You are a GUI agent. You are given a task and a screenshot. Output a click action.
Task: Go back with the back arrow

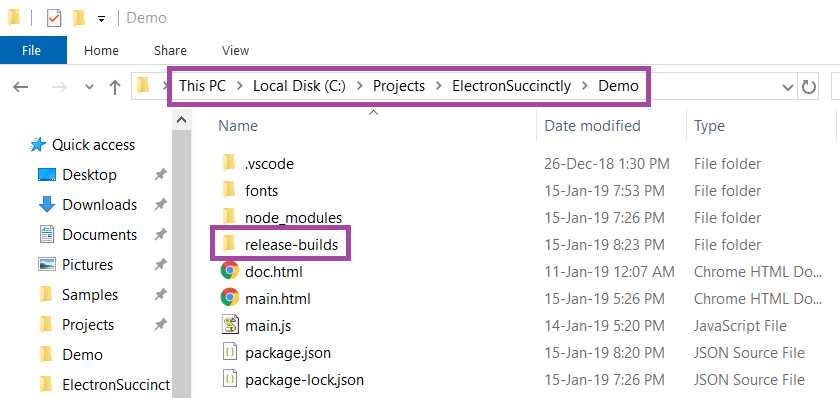pyautogui.click(x=20, y=87)
